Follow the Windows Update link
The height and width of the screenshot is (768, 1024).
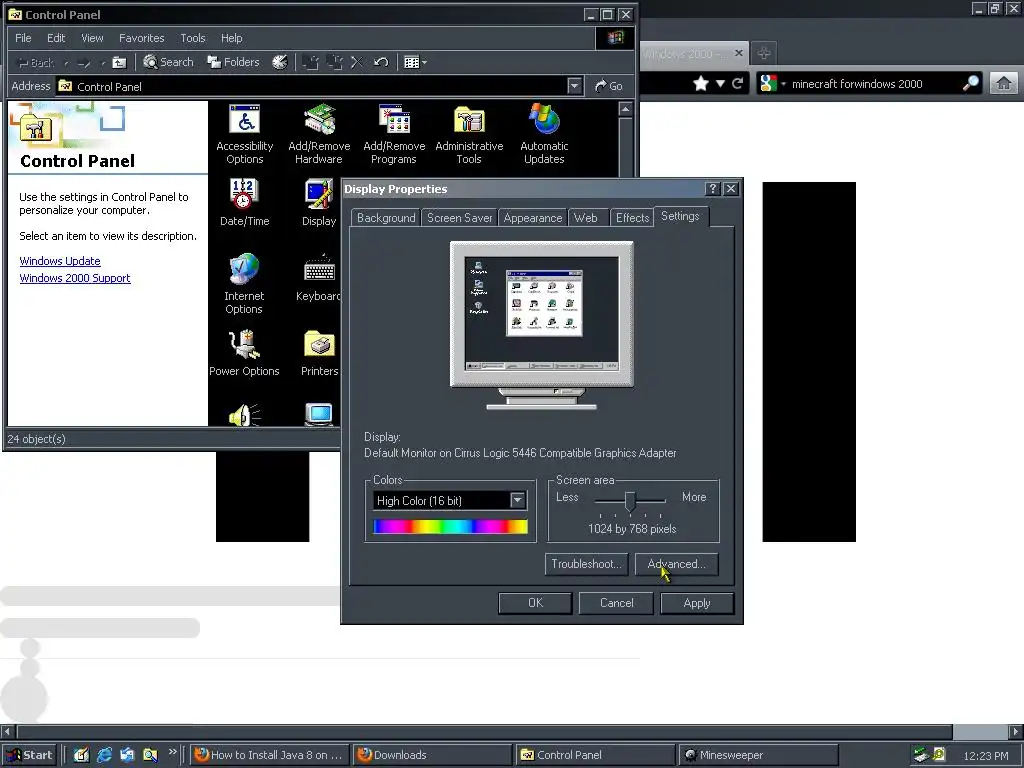(60, 261)
